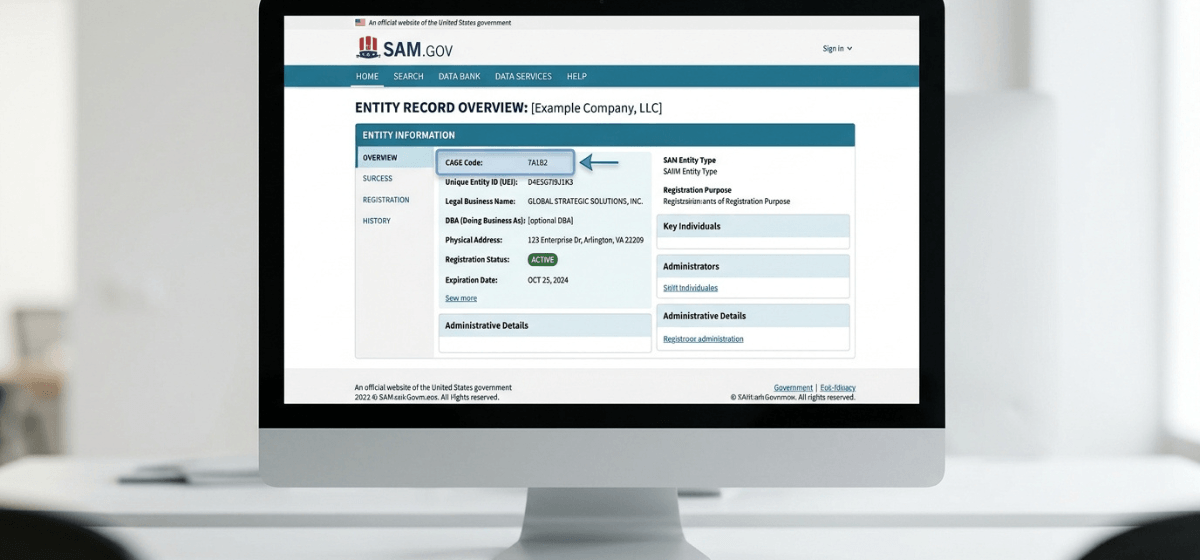Viewport: 1200px width, 560px height.
Task: Click the SAN Entity Type label
Action: pos(689,160)
